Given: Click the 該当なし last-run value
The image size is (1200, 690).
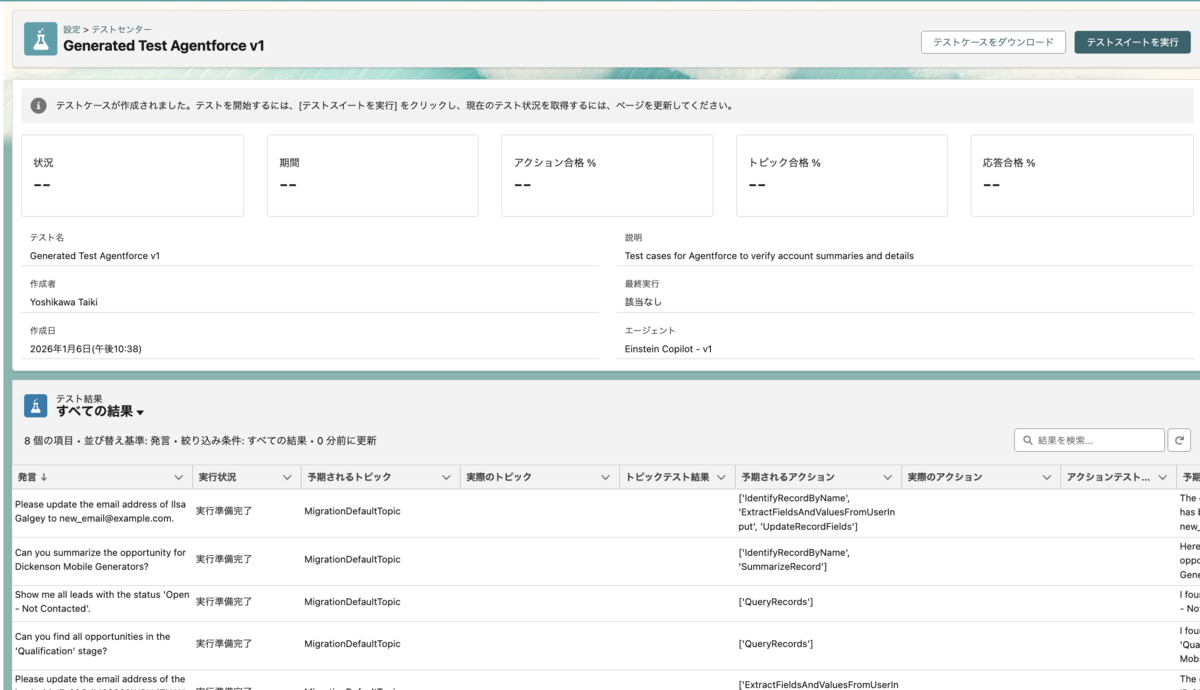Looking at the screenshot, I should point(643,302).
